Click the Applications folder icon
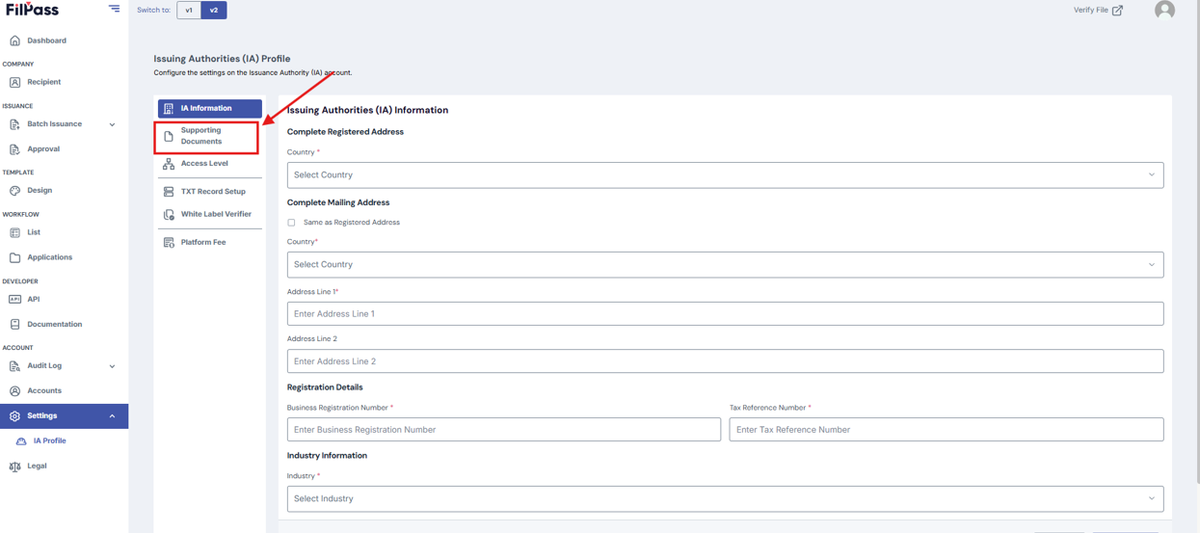Image resolution: width=1200 pixels, height=533 pixels. tap(15, 257)
